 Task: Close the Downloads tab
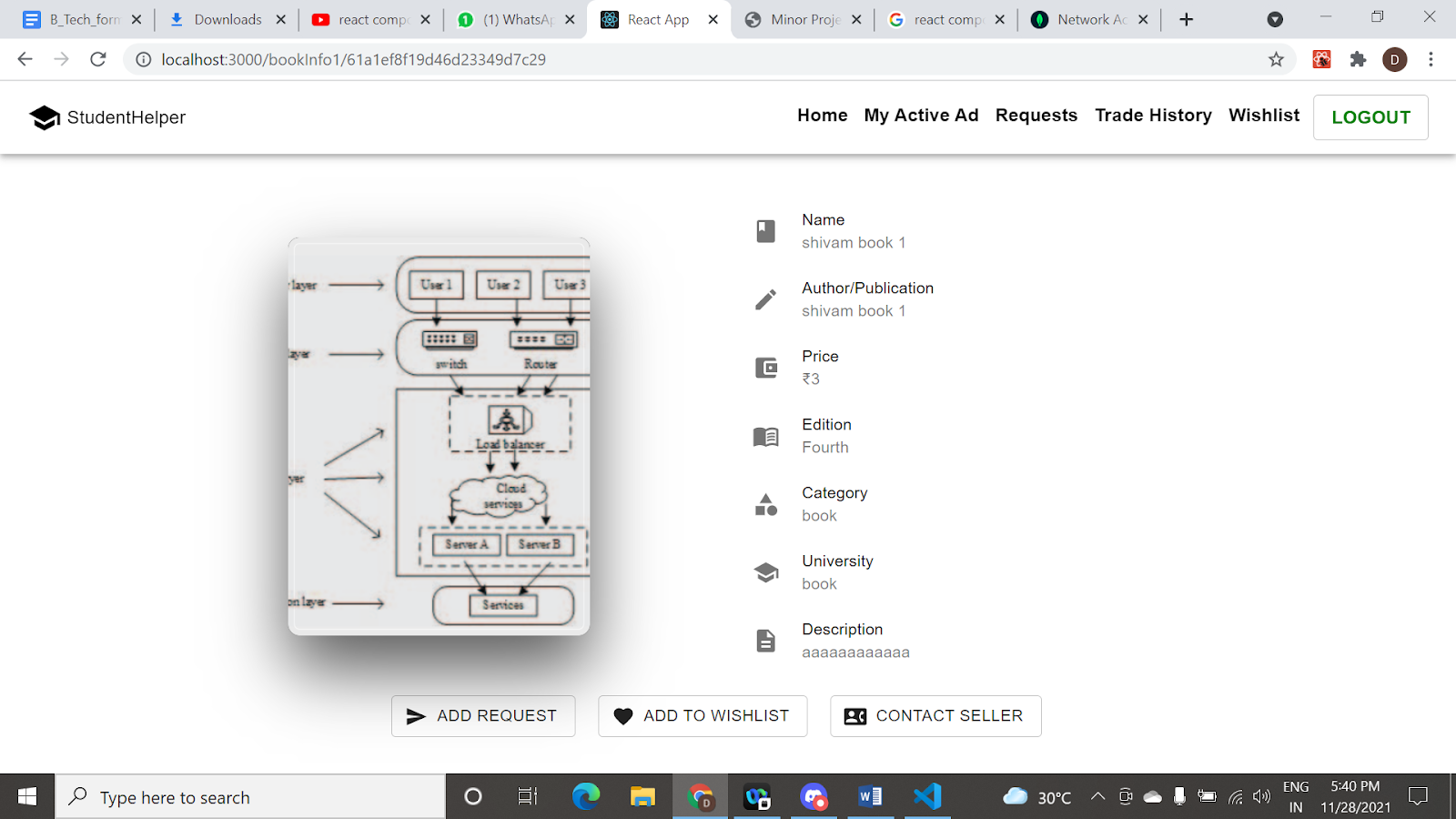(x=280, y=19)
